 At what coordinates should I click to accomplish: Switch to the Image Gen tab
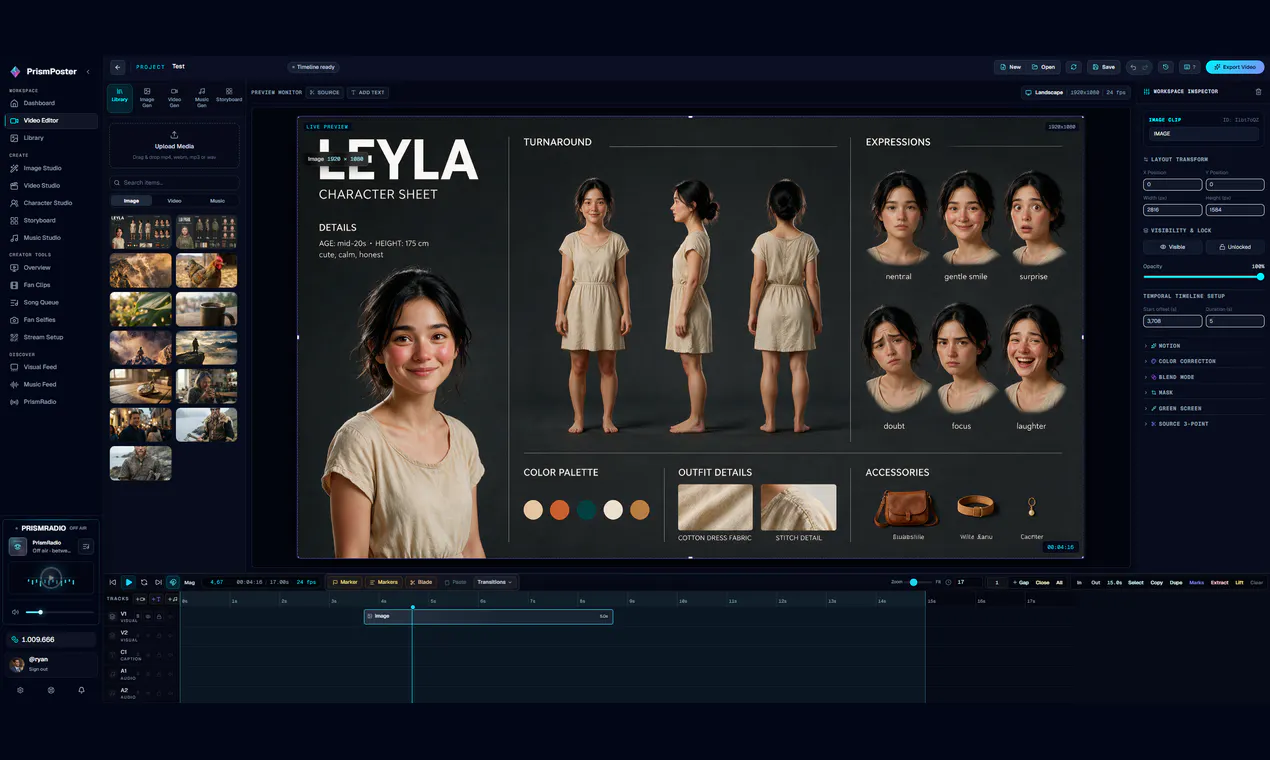point(147,97)
